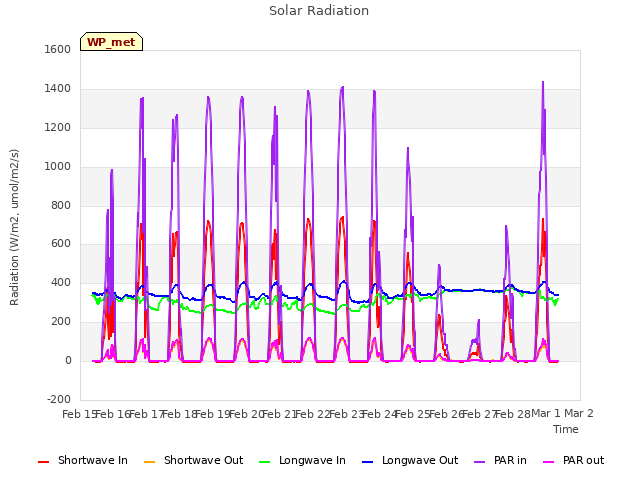Click the Solar Radiation chart title

pyautogui.click(x=319, y=11)
